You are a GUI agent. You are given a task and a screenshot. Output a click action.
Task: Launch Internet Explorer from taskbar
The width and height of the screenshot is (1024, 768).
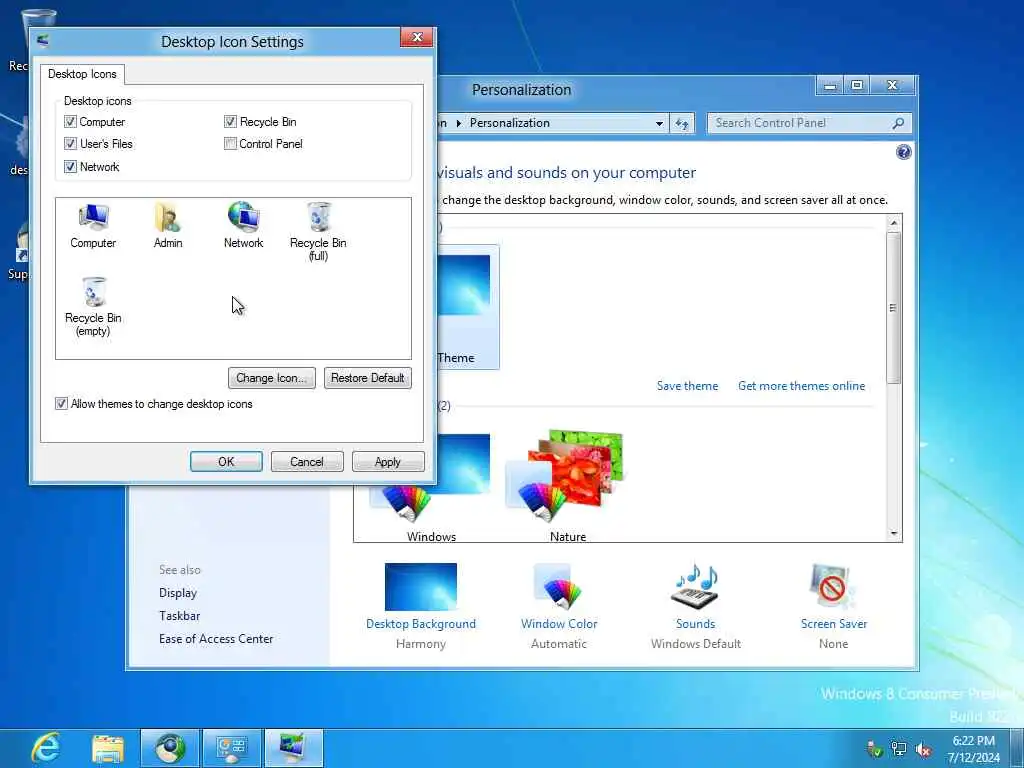(46, 748)
